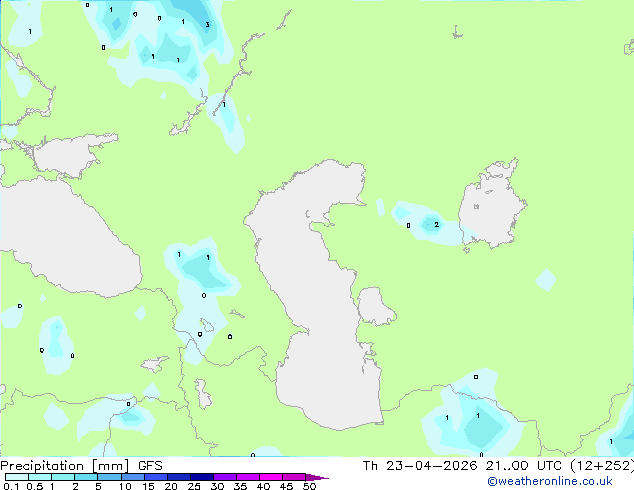The image size is (634, 490).
Task: Click the 0.1–0.5 mm palest legend swatch
Action: (x=17, y=477)
